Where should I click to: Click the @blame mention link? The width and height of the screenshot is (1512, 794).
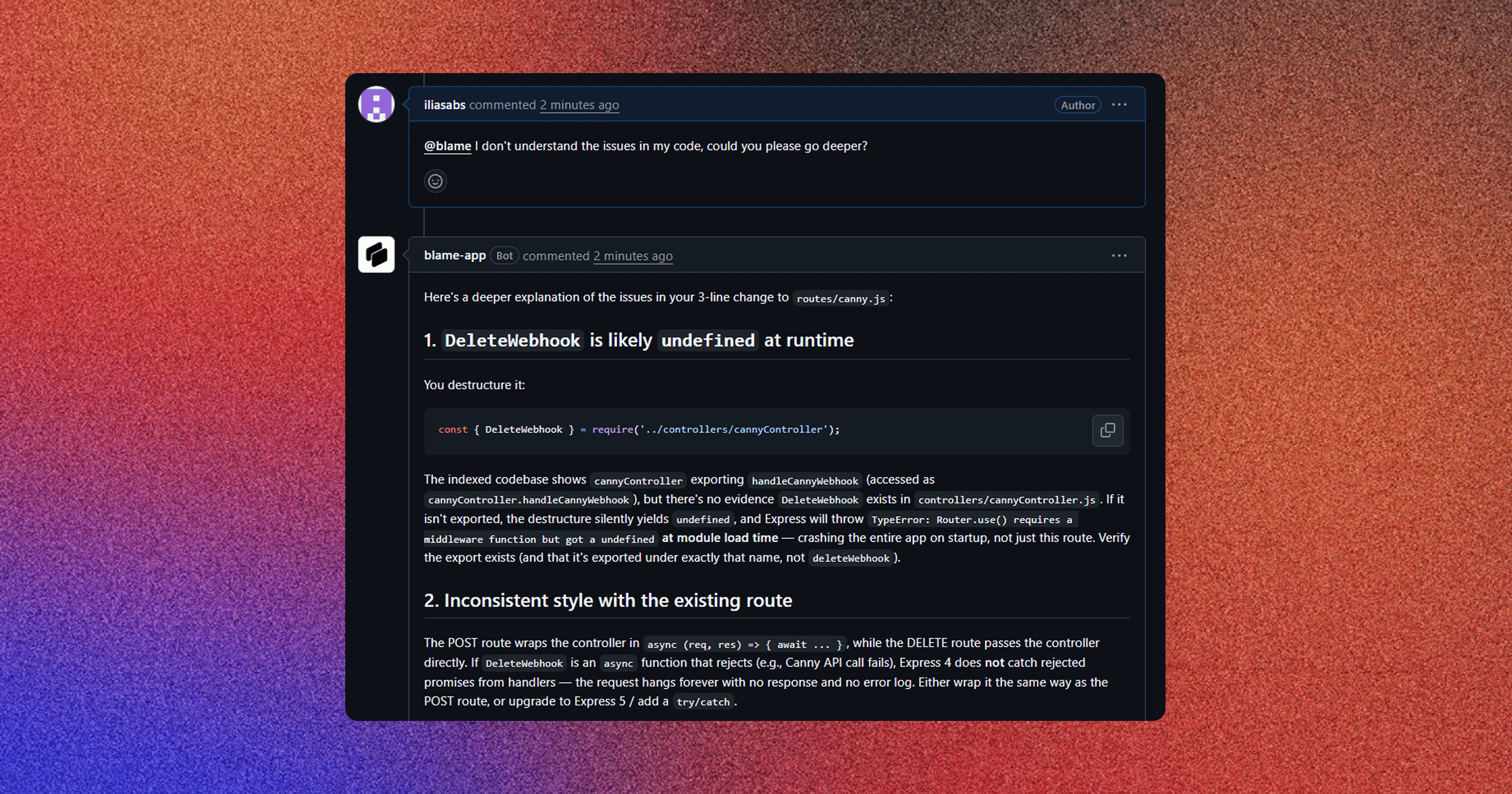[x=447, y=146]
